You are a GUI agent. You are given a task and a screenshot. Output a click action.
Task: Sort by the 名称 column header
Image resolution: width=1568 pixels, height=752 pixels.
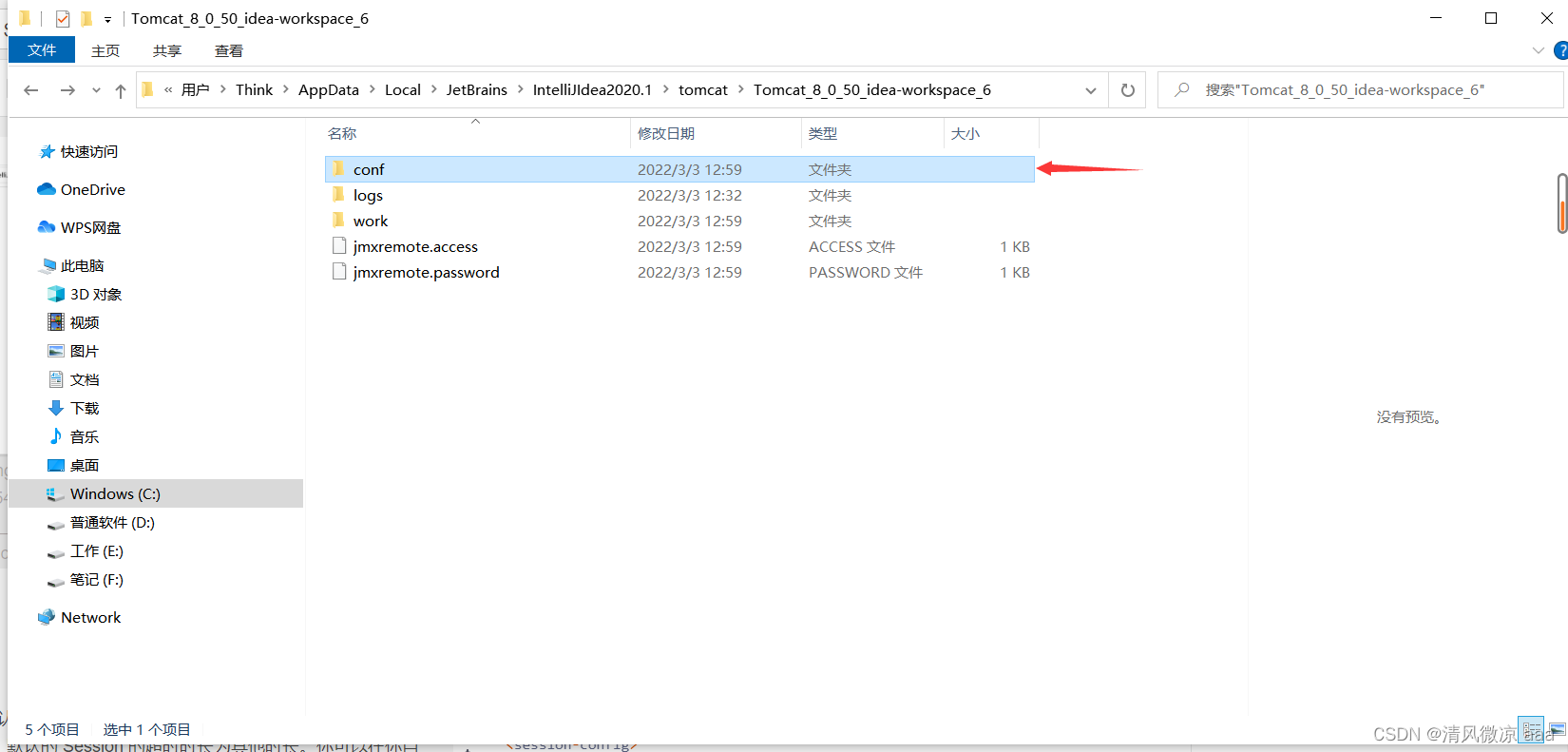pyautogui.click(x=475, y=133)
